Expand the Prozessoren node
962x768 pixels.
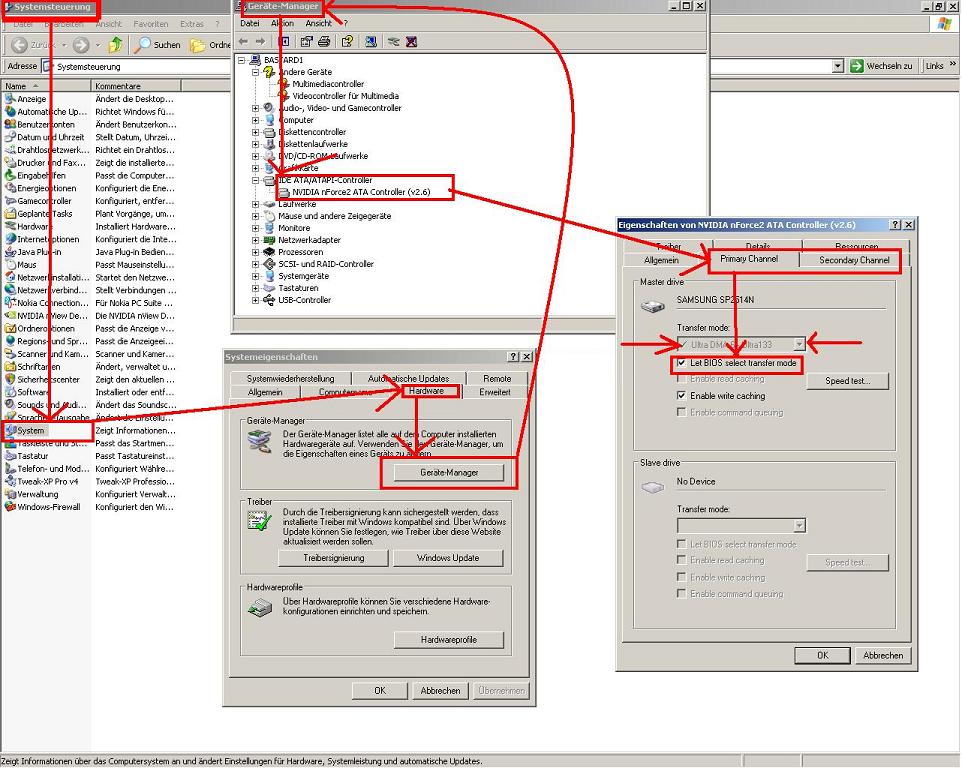[x=255, y=252]
